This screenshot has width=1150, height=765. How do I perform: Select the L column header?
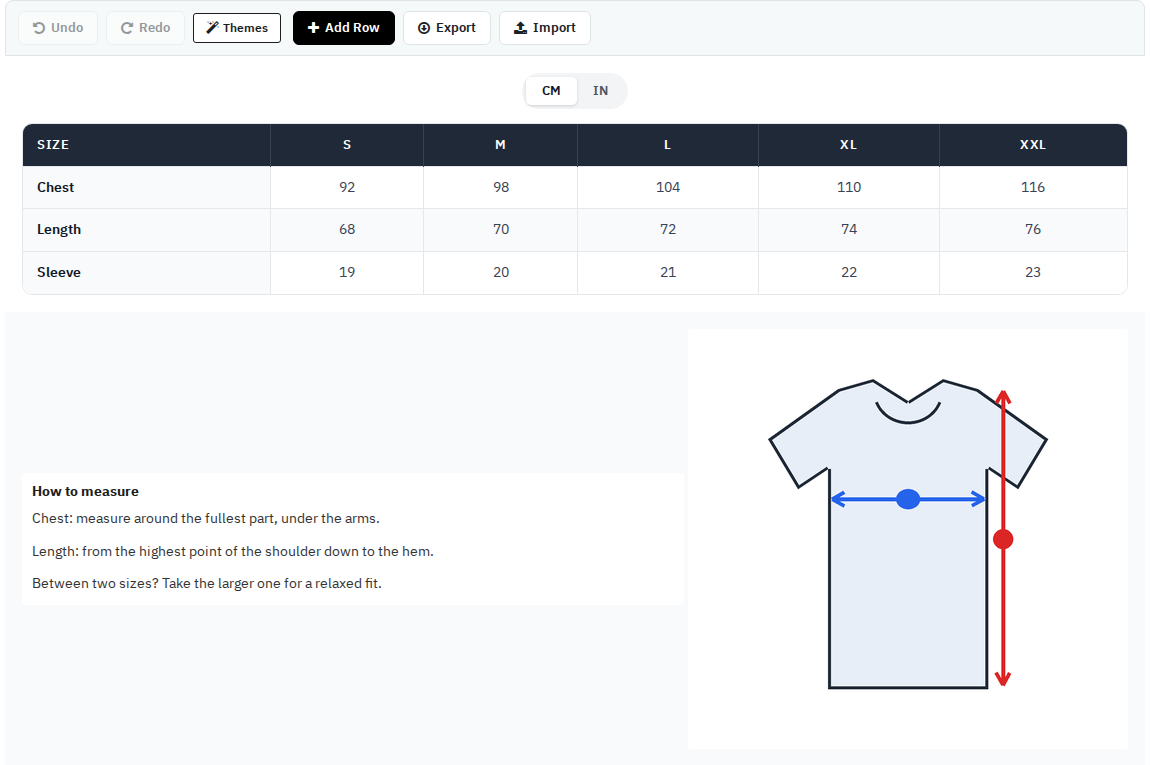pyautogui.click(x=667, y=145)
